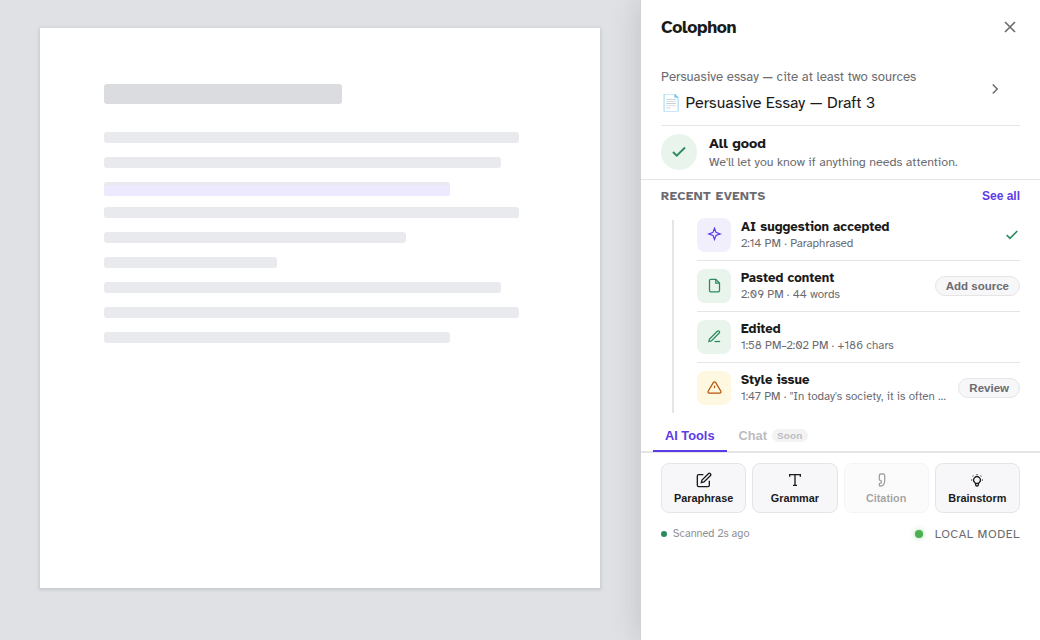1040x640 pixels.
Task: Launch the Paraphrase tool
Action: (703, 488)
